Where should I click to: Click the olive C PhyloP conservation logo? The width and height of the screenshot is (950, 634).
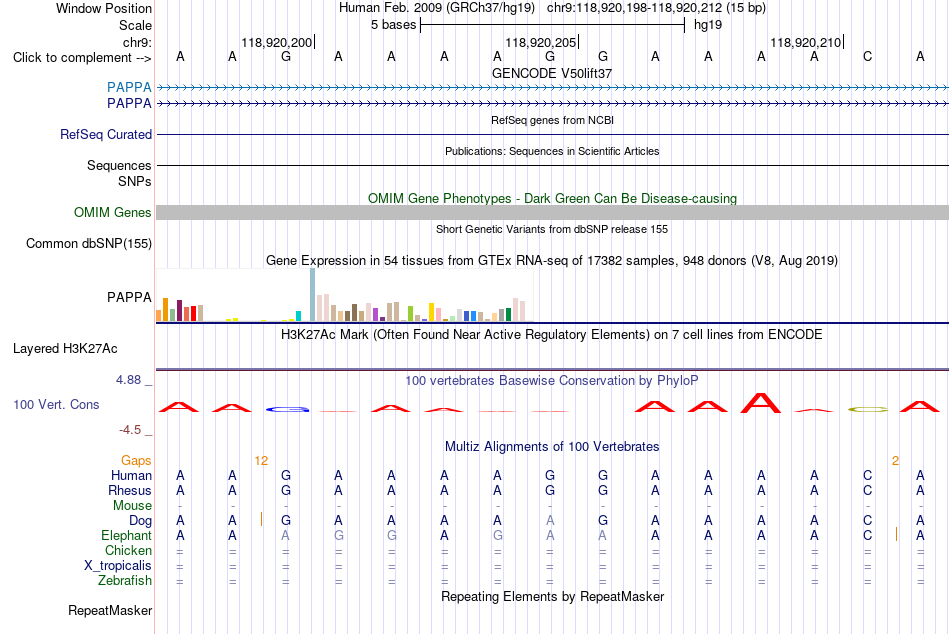click(x=868, y=409)
